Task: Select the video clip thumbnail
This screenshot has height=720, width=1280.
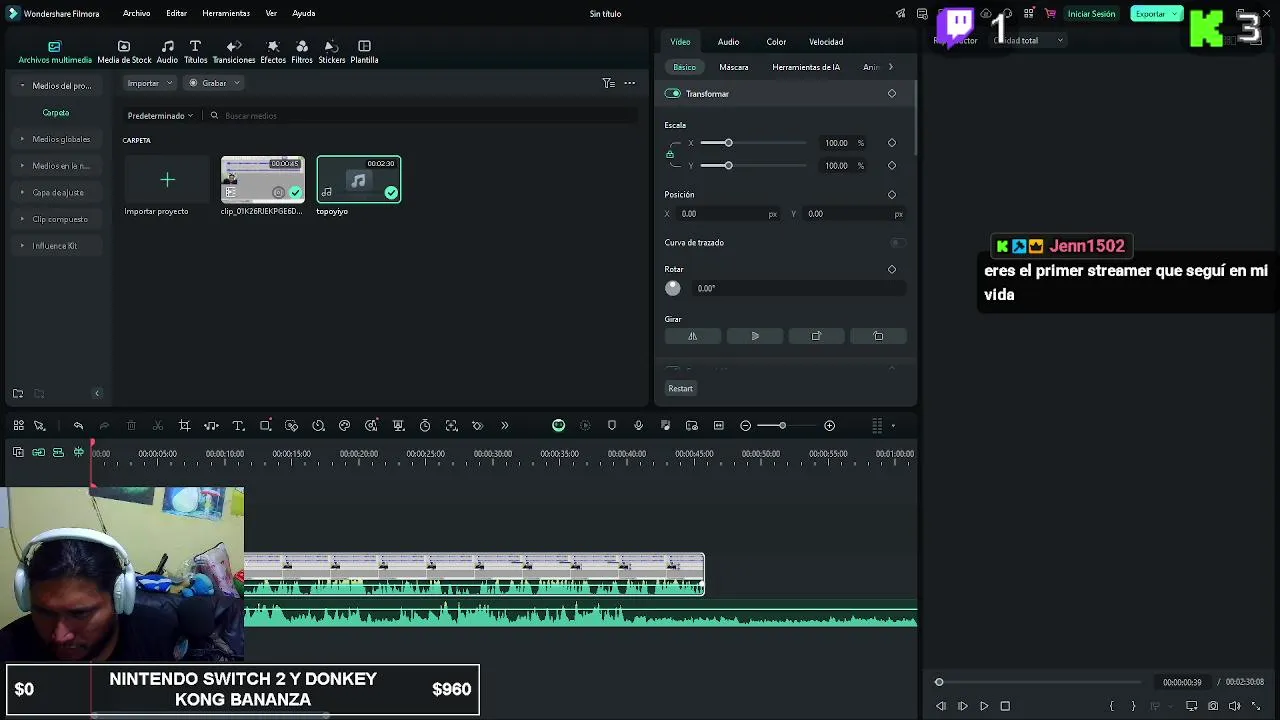Action: pos(262,180)
